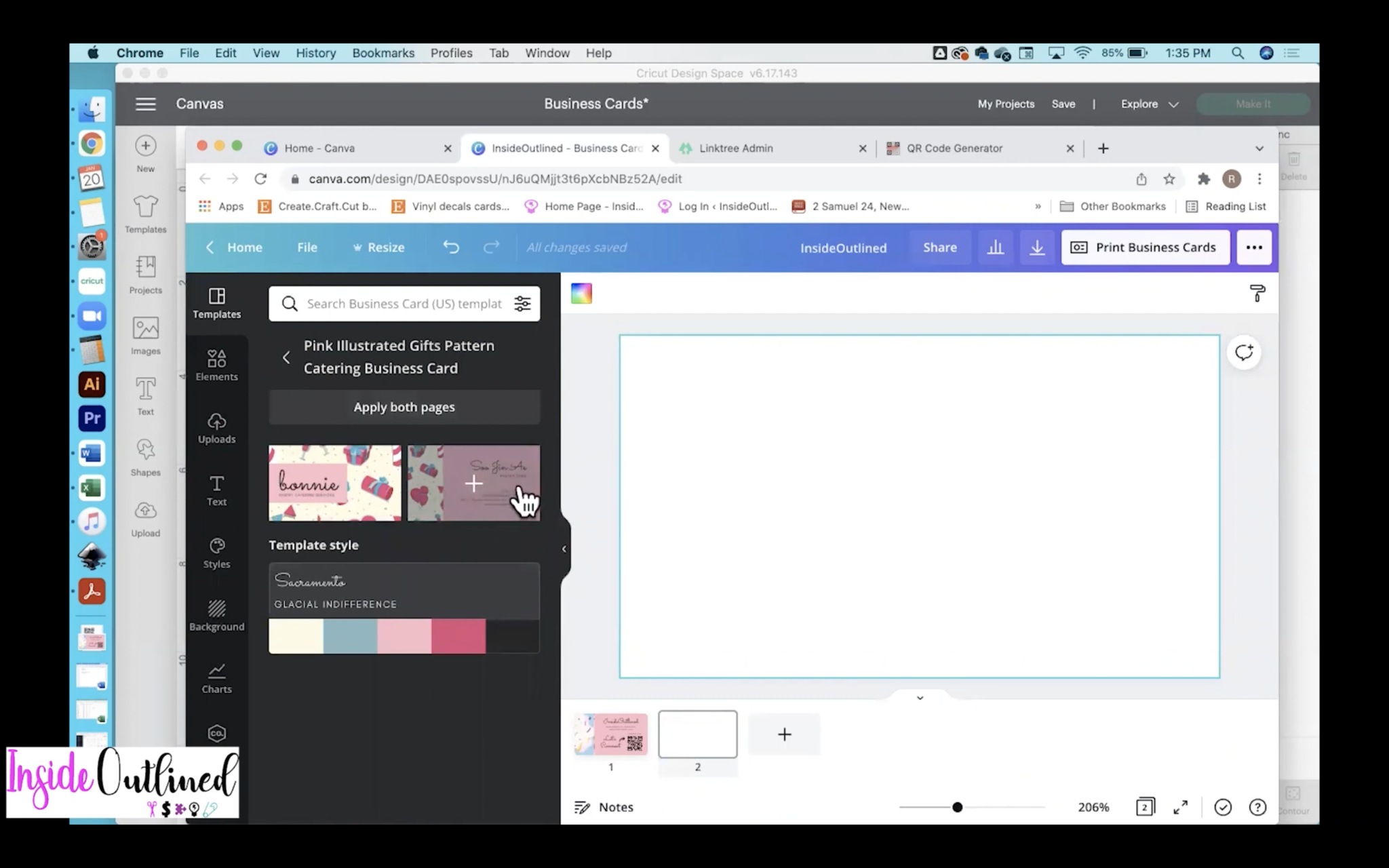The image size is (1389, 868).
Task: Open the Uploads panel in Canva
Action: [216, 428]
